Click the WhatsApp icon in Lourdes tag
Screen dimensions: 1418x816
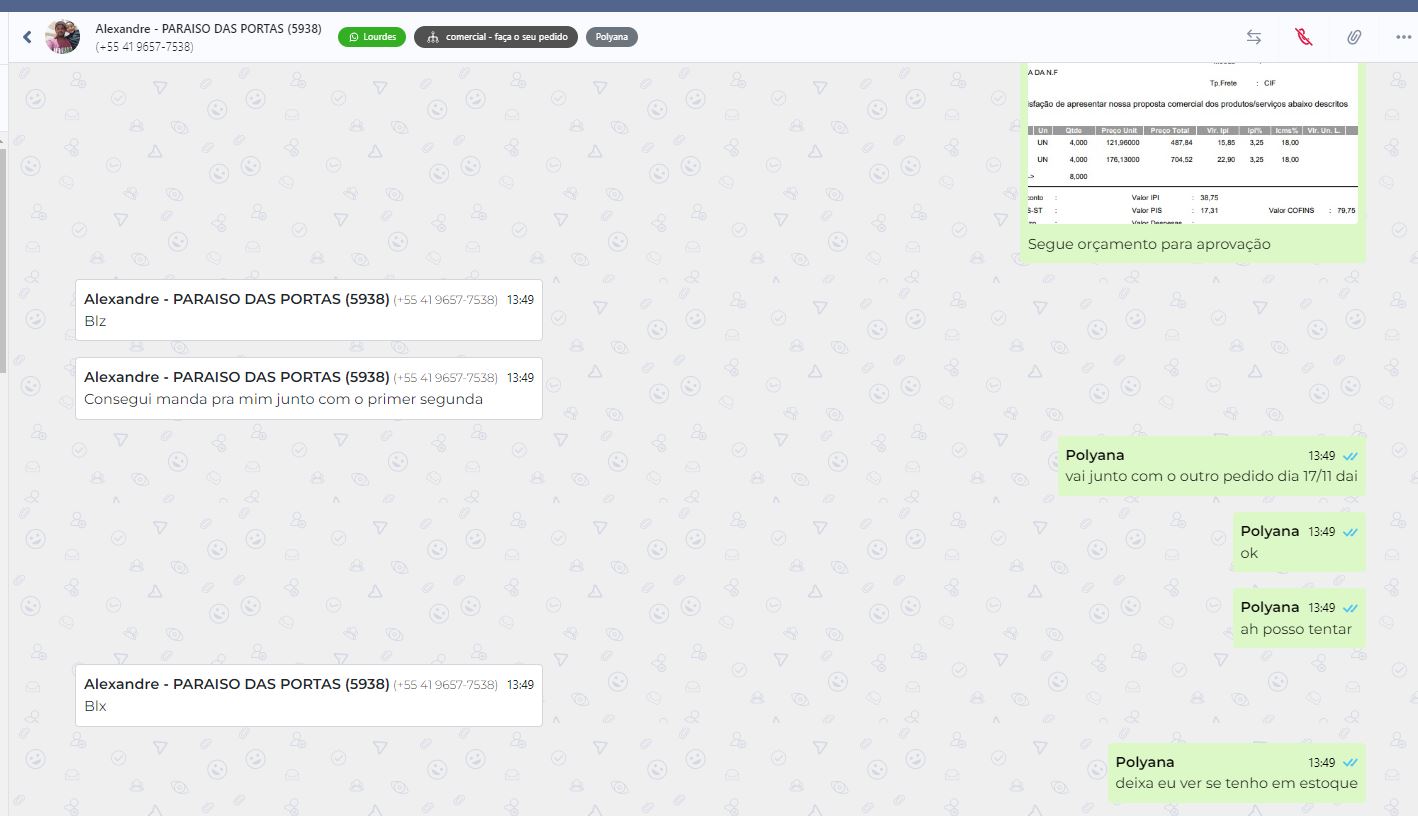353,37
